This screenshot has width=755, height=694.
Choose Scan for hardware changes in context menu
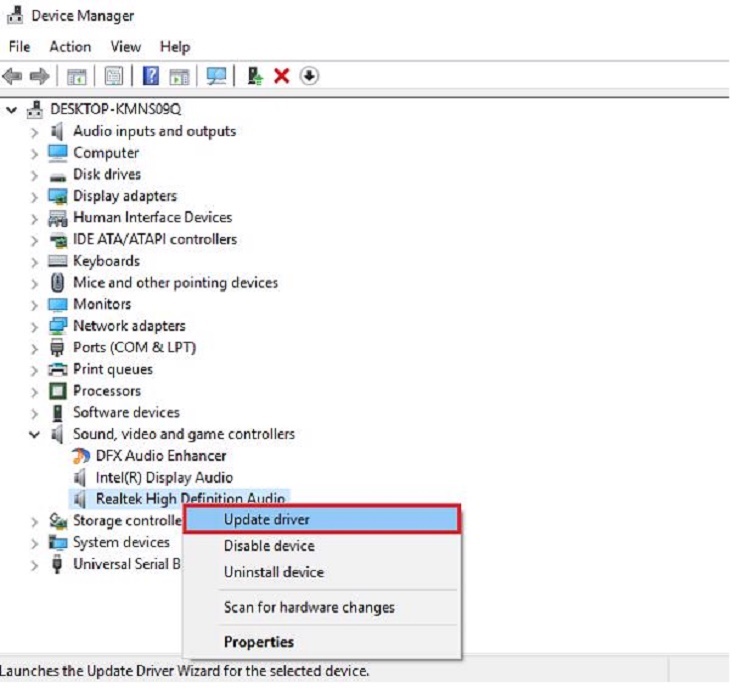coord(322,607)
